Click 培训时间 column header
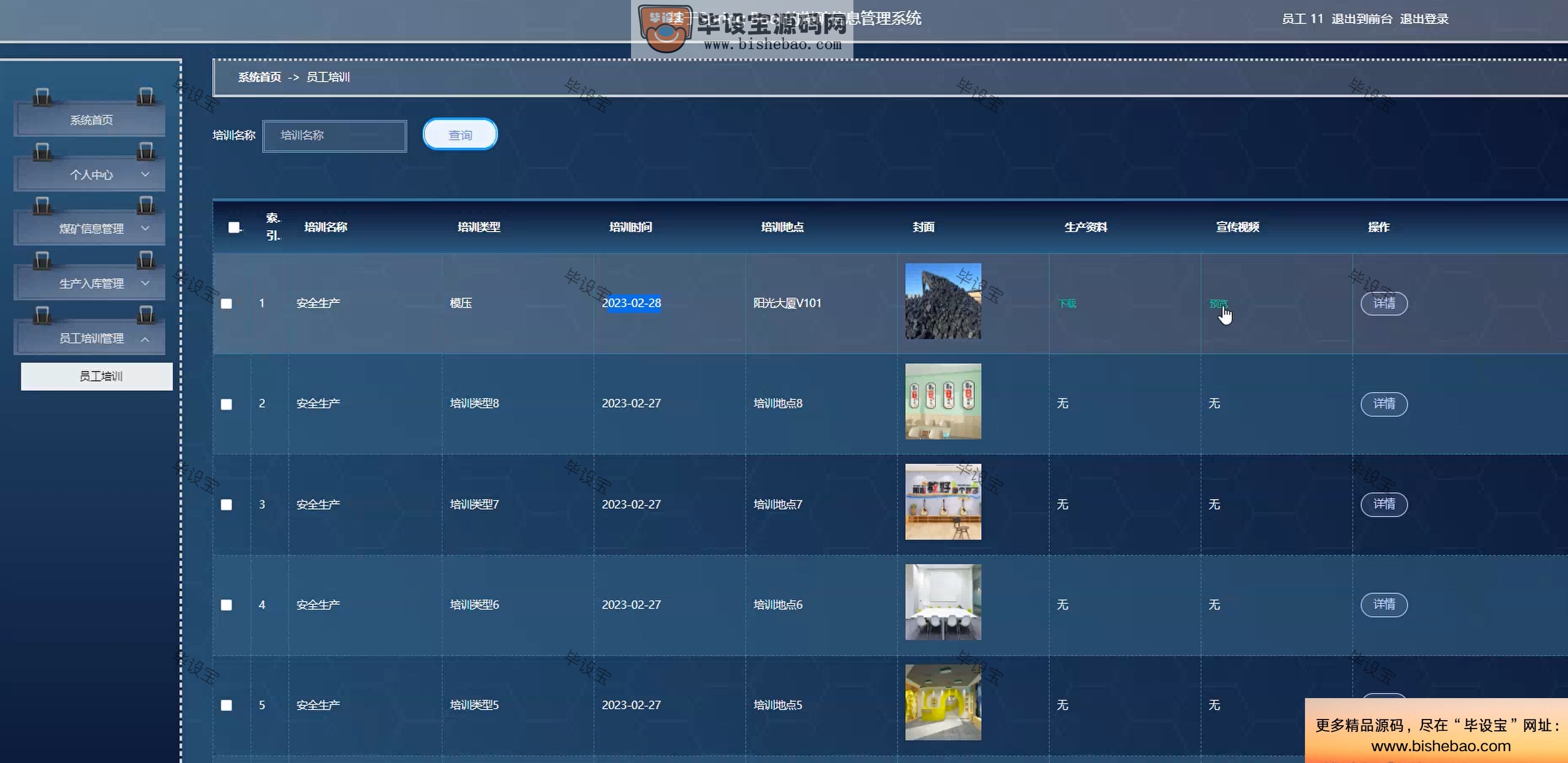 point(630,227)
